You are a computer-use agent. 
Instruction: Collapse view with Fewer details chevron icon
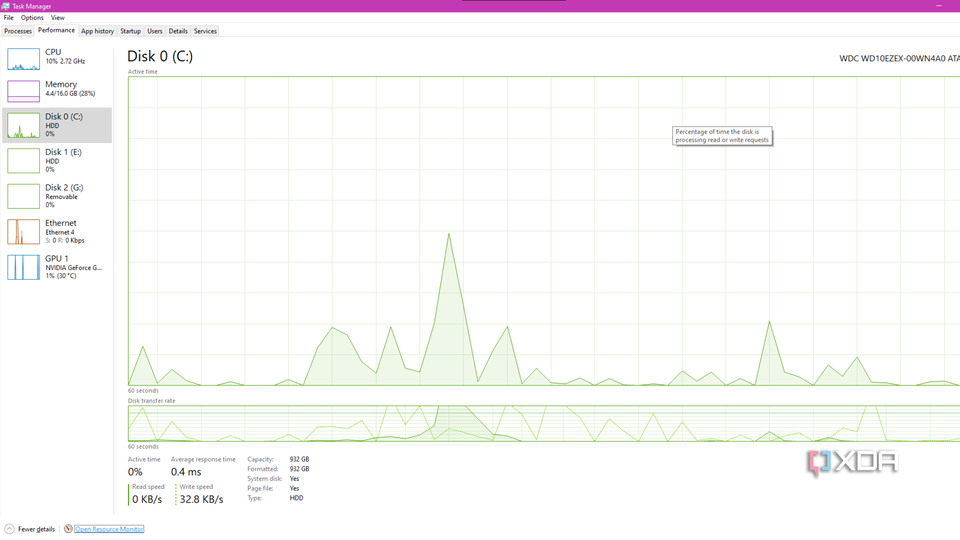click(9, 529)
